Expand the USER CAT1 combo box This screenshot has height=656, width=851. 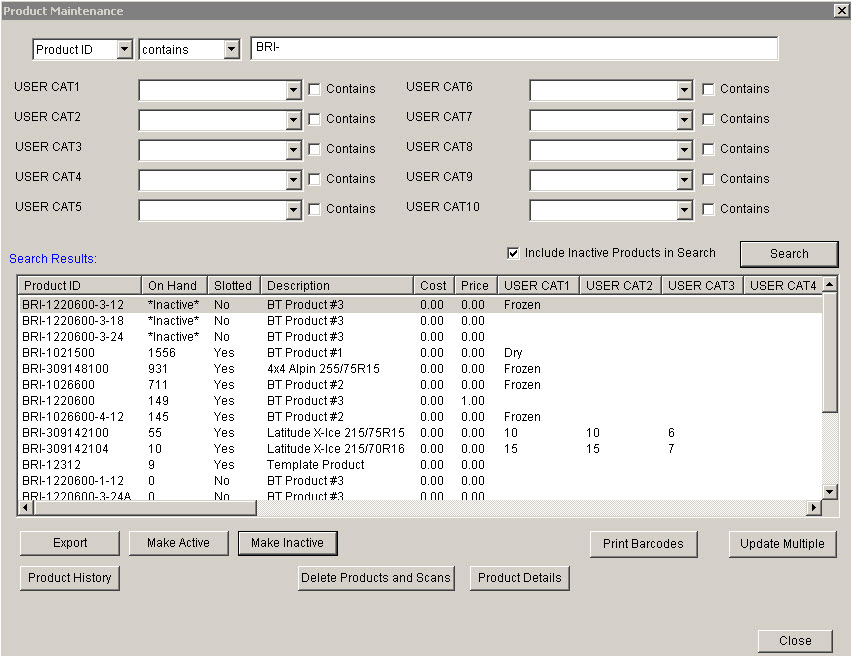pyautogui.click(x=293, y=90)
